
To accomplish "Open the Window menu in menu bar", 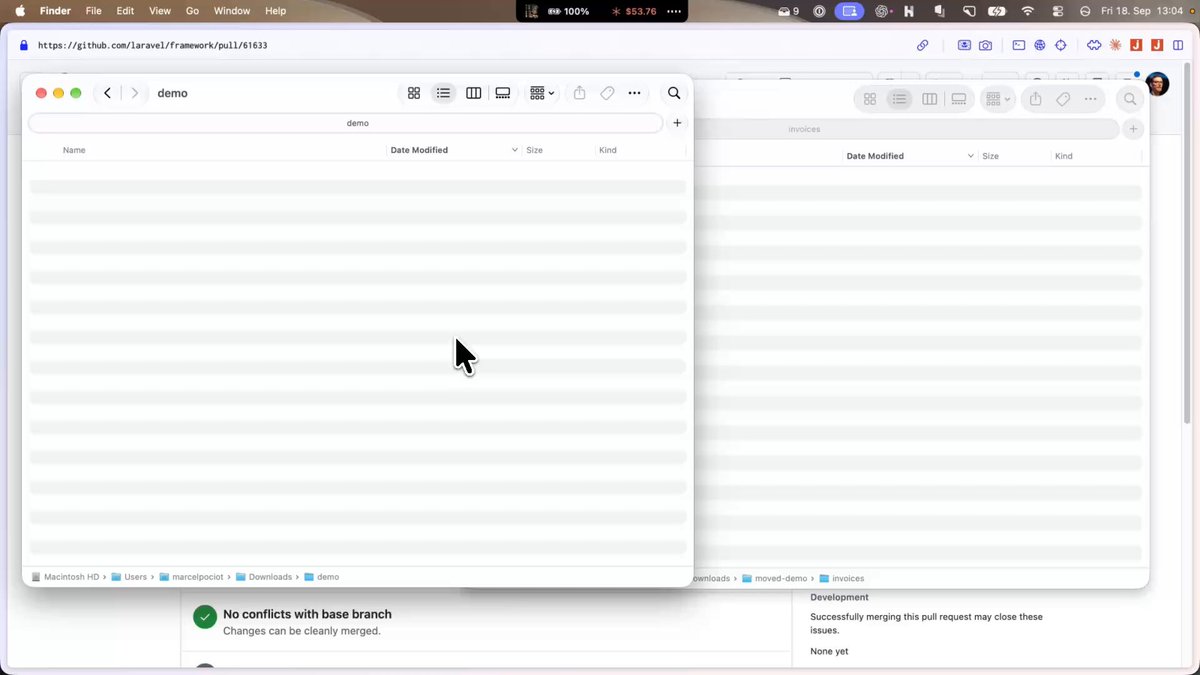I will coord(232,11).
